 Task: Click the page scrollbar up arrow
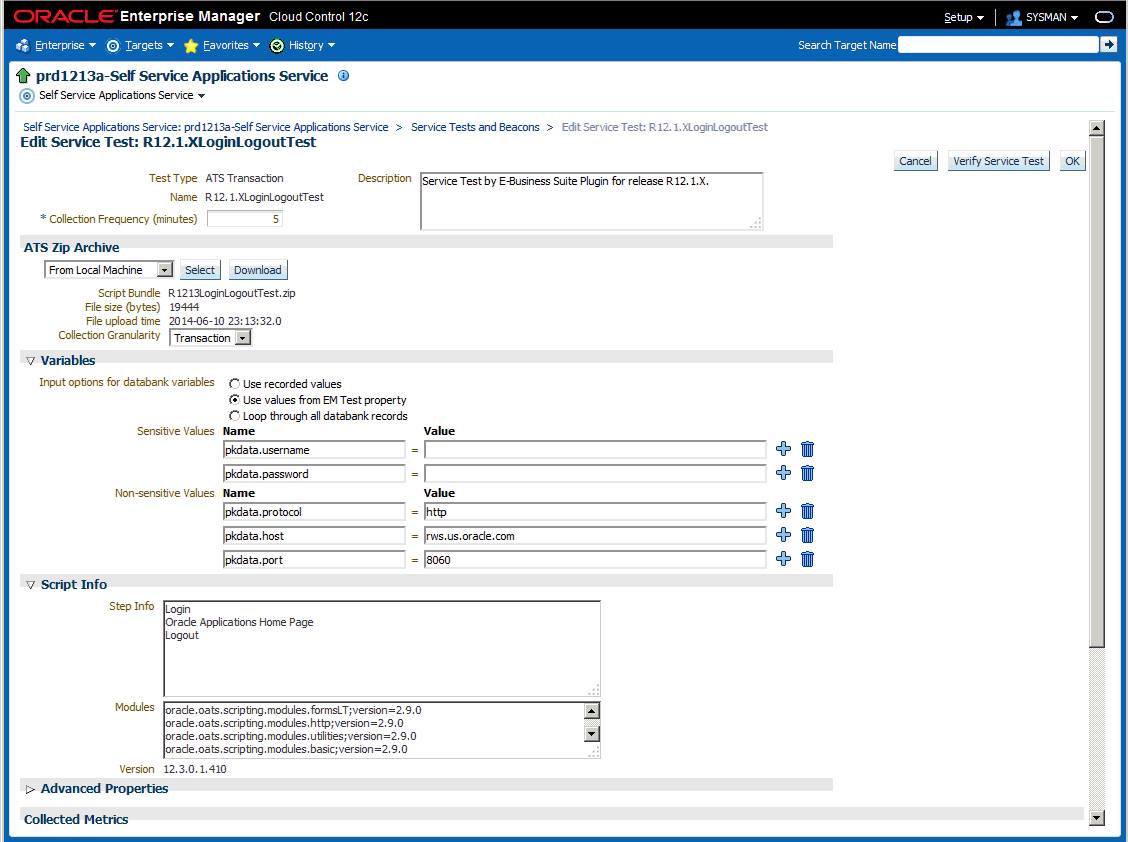click(x=1096, y=128)
